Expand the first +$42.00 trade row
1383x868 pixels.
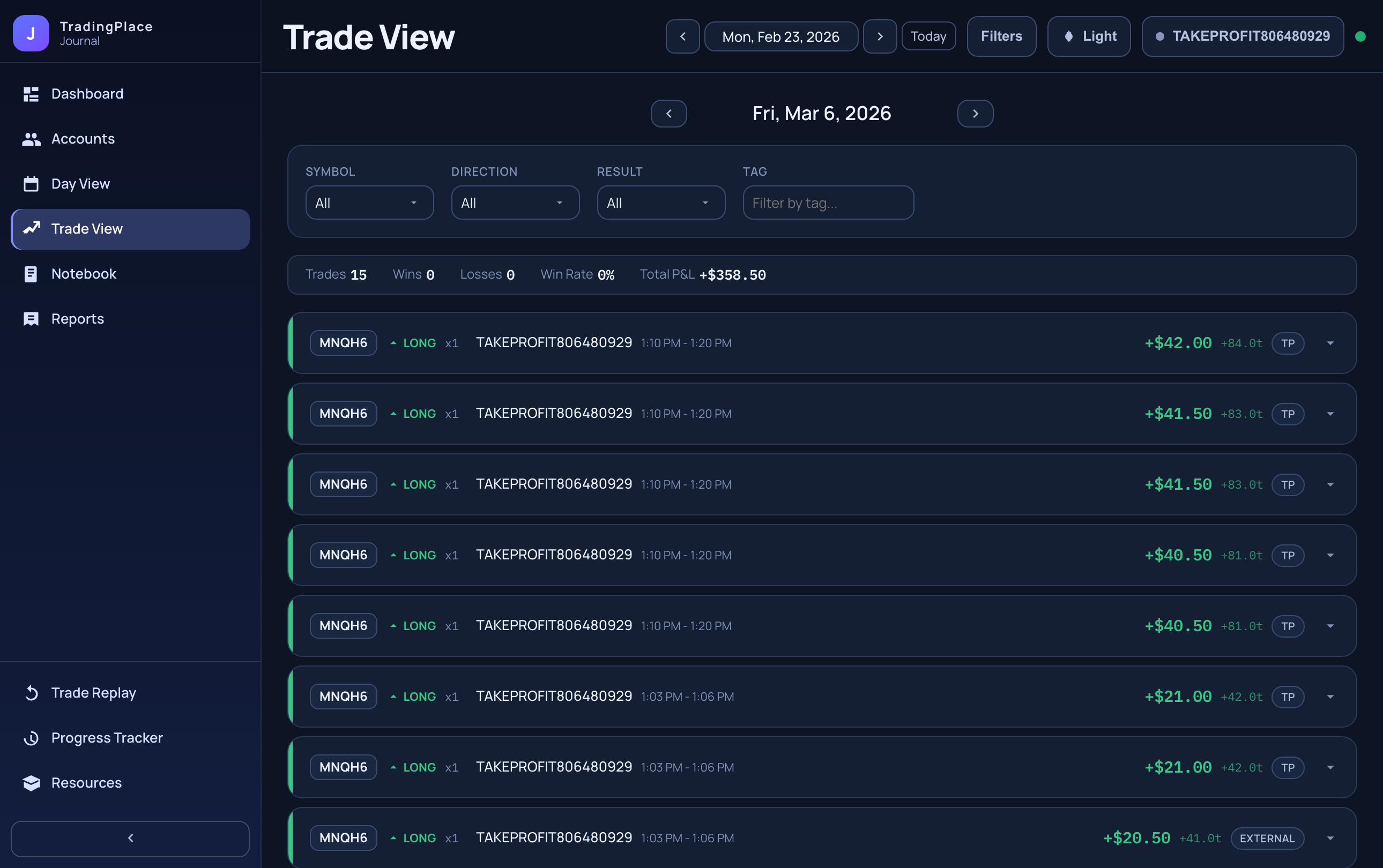[x=1330, y=343]
